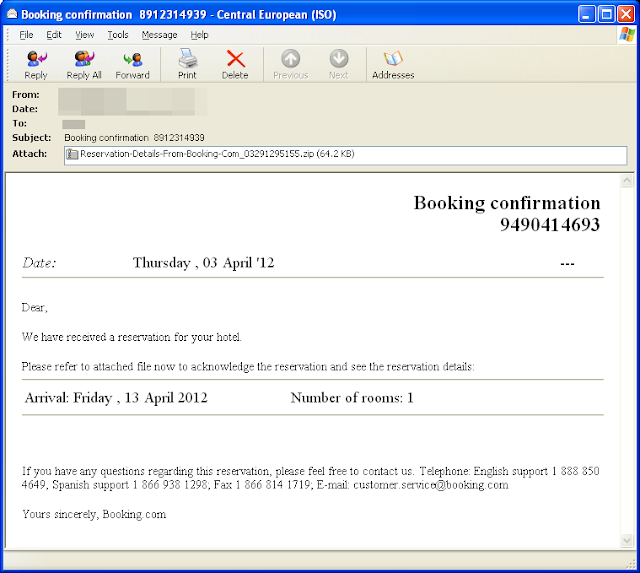
Task: Click the envelope icon in title bar
Action: [12, 14]
